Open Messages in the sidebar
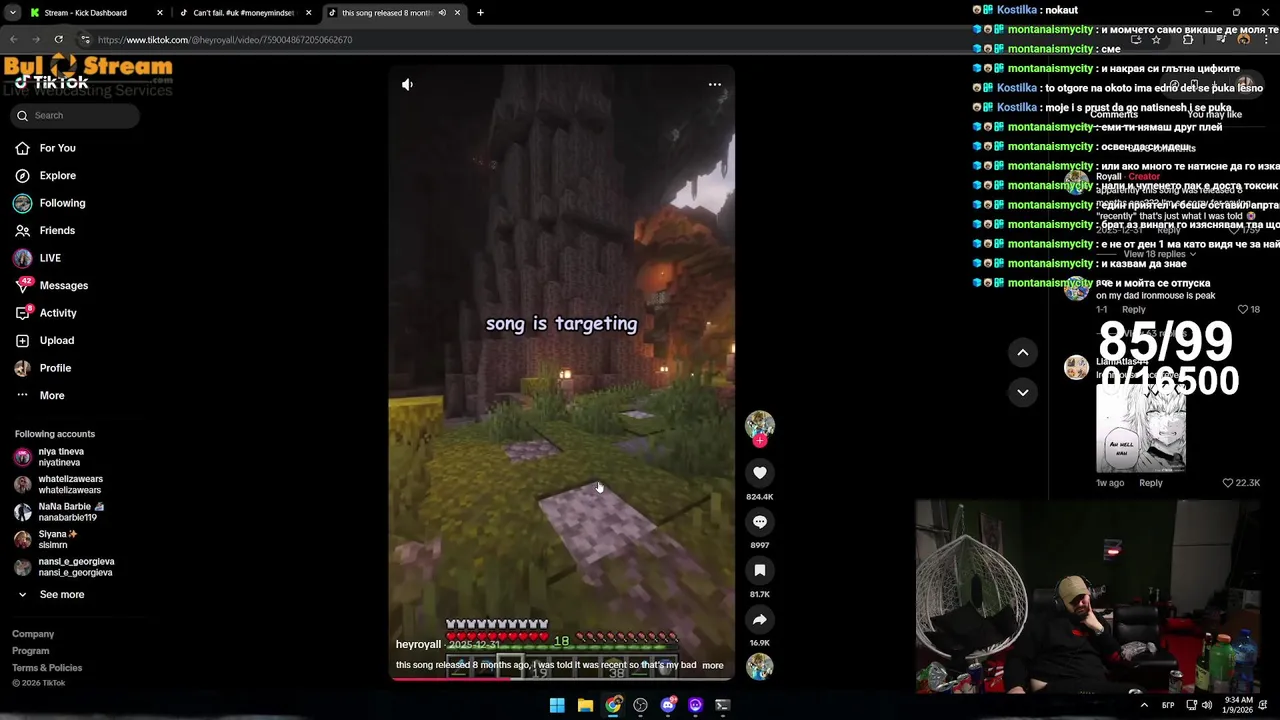Viewport: 1280px width, 720px height. [63, 286]
